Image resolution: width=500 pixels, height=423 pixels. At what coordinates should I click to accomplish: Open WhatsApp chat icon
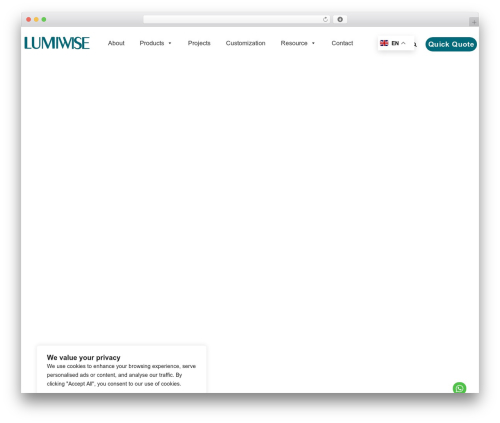click(459, 388)
